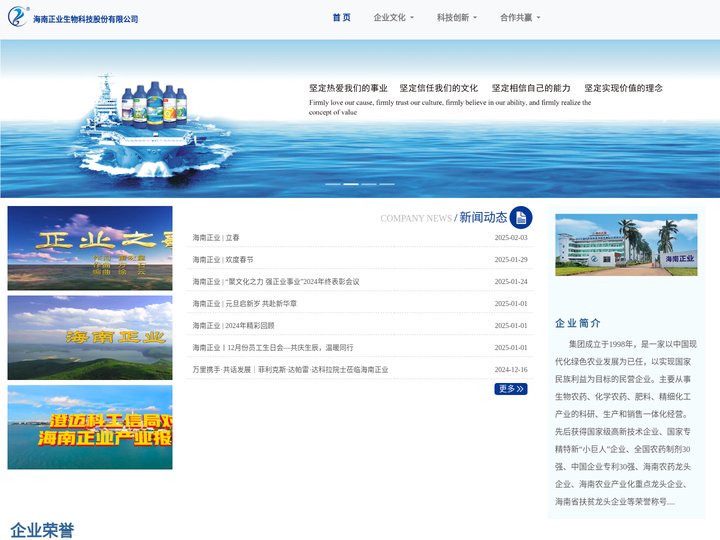Expand the 企业文化 dropdown menu
720x540 pixels.
coord(394,17)
